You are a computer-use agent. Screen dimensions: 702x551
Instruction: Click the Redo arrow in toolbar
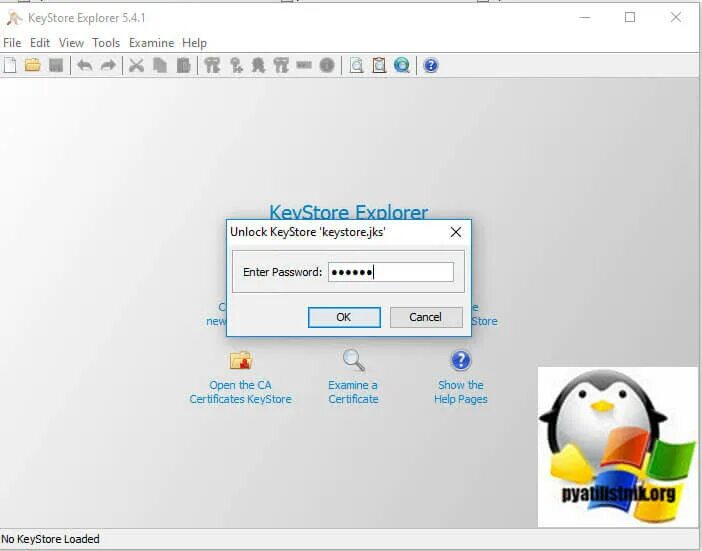pos(108,65)
